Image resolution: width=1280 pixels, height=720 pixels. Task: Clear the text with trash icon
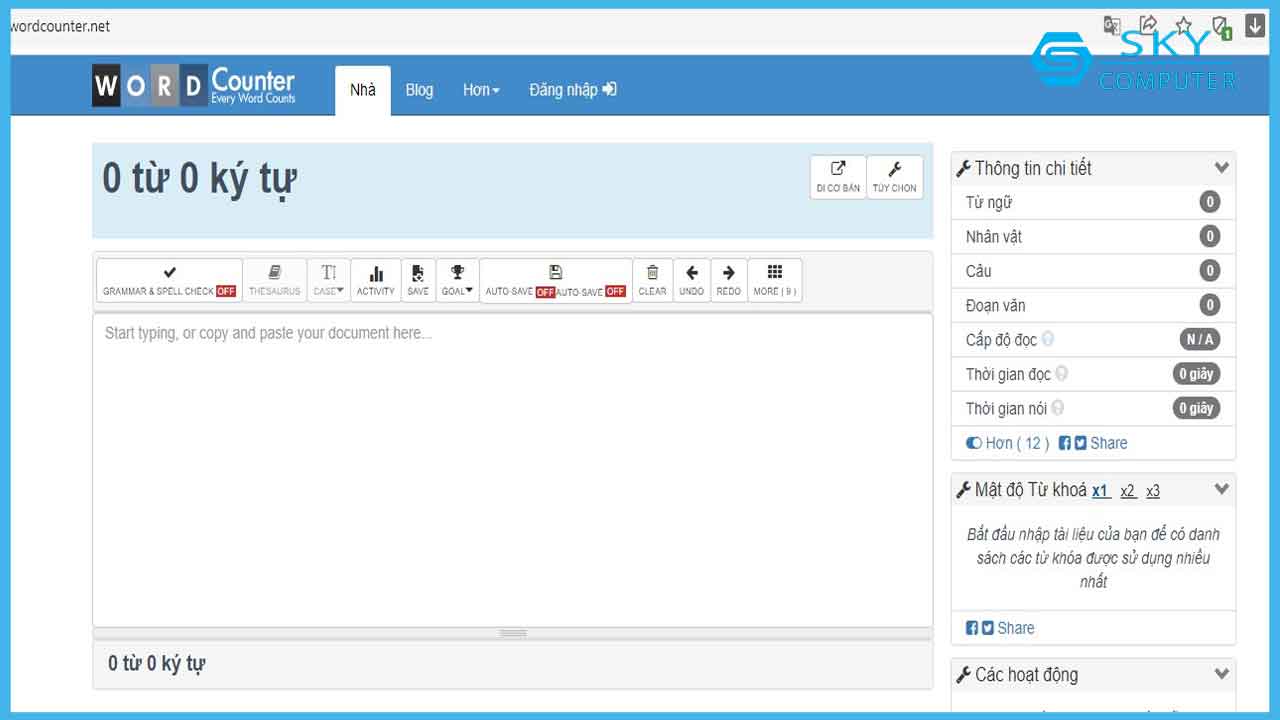click(x=652, y=280)
